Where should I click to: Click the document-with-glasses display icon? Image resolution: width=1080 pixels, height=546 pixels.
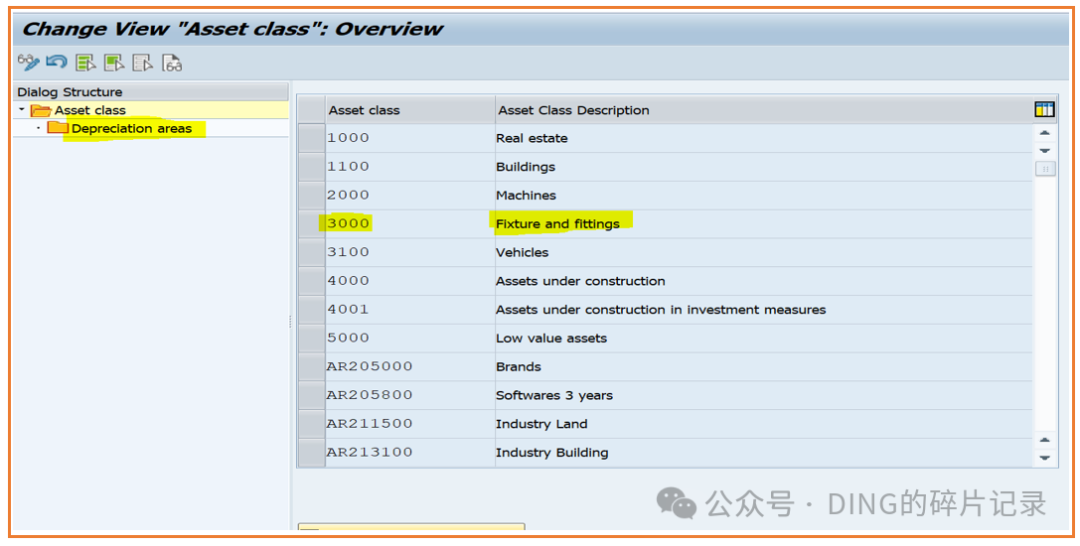pyautogui.click(x=172, y=63)
